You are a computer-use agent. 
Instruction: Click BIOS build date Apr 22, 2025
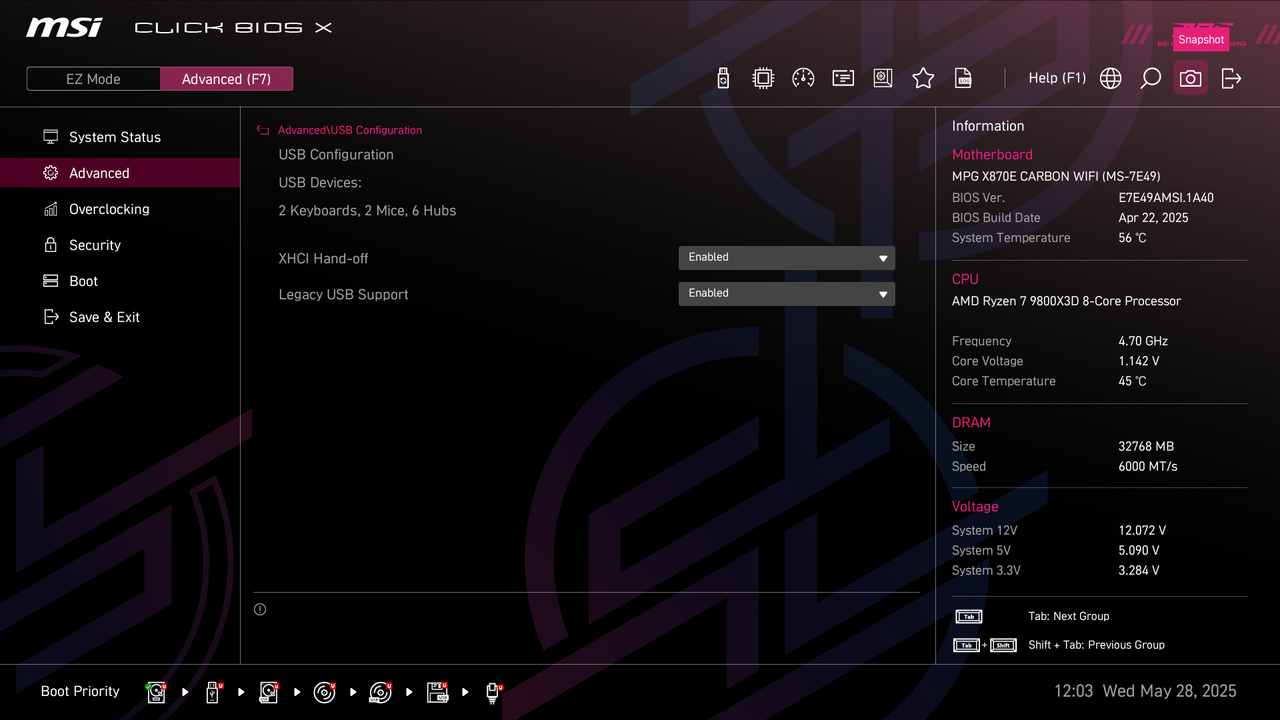pyautogui.click(x=1153, y=218)
